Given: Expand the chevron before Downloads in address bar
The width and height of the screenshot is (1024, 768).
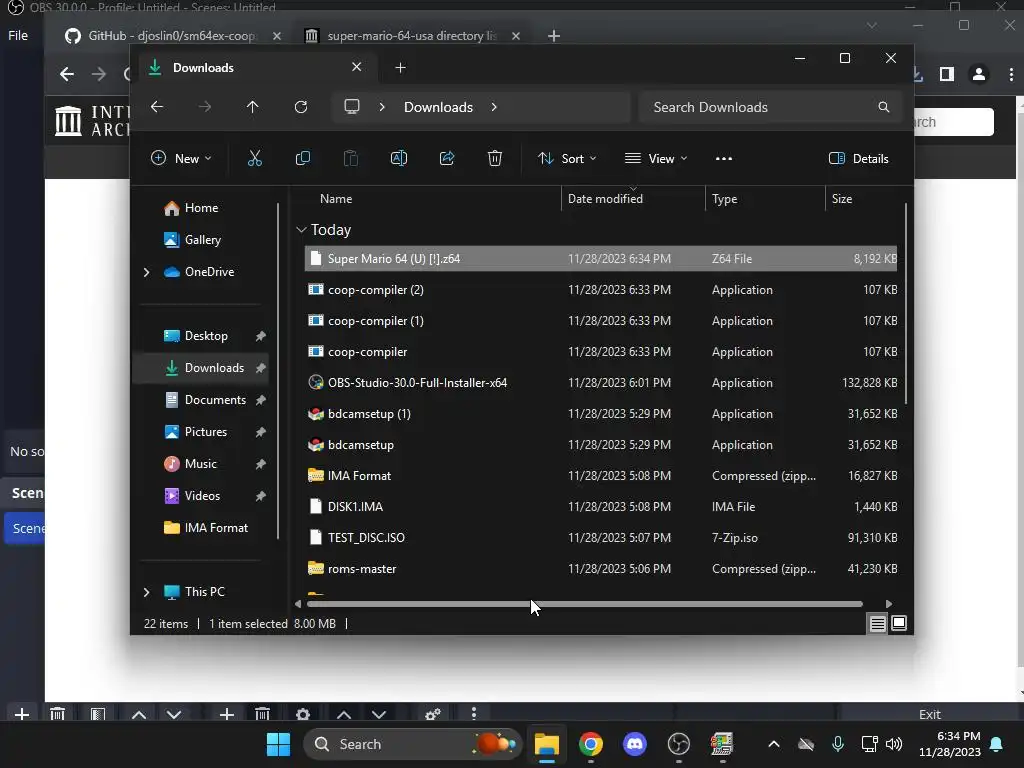Looking at the screenshot, I should 382,106.
